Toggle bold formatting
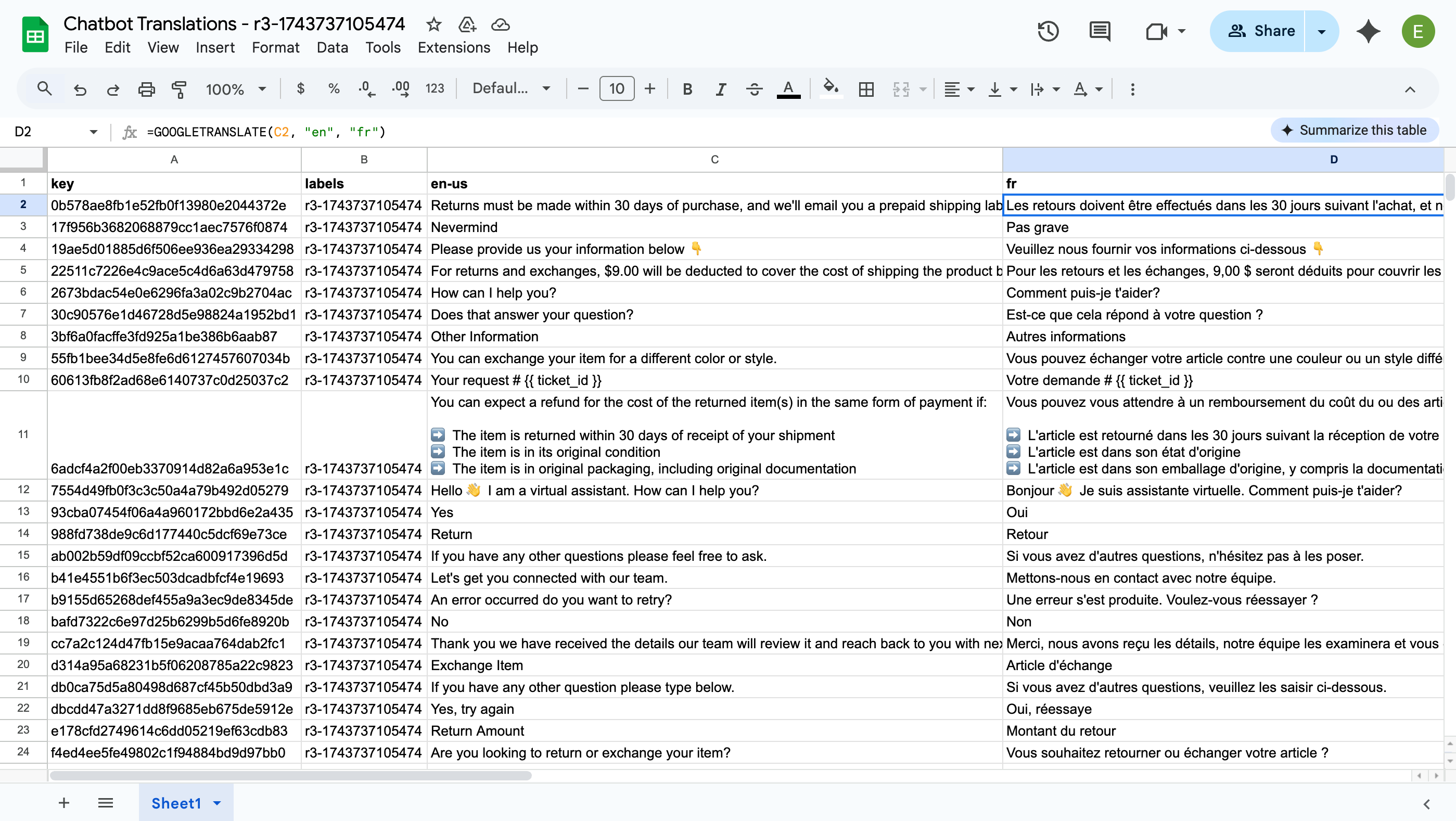The image size is (1456, 821). click(687, 89)
